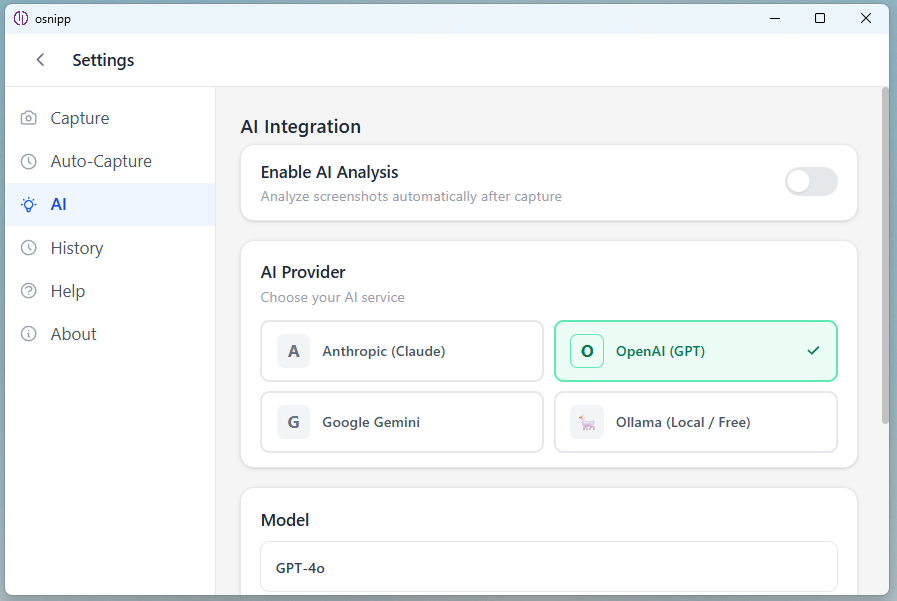The width and height of the screenshot is (897, 601).
Task: Enable AI Analysis with the switch
Action: pos(810,182)
